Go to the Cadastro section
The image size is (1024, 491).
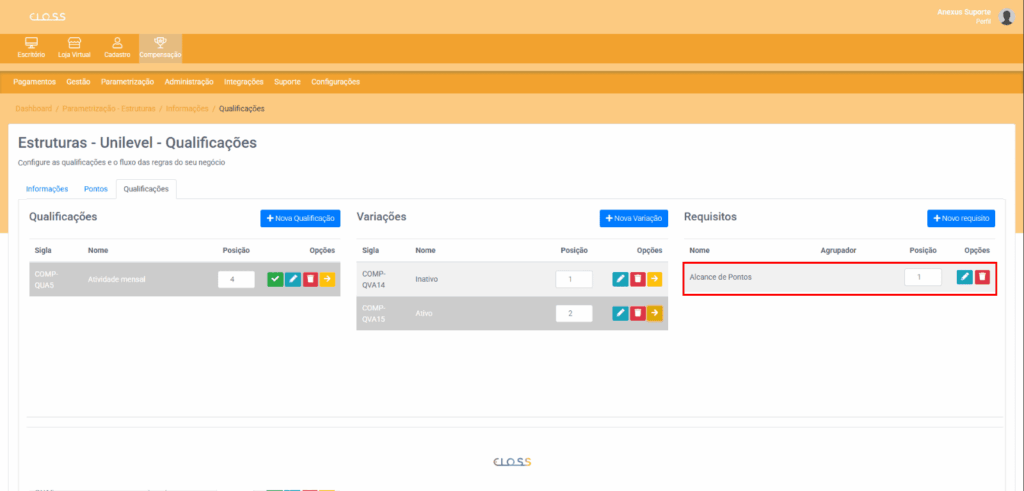click(x=117, y=47)
